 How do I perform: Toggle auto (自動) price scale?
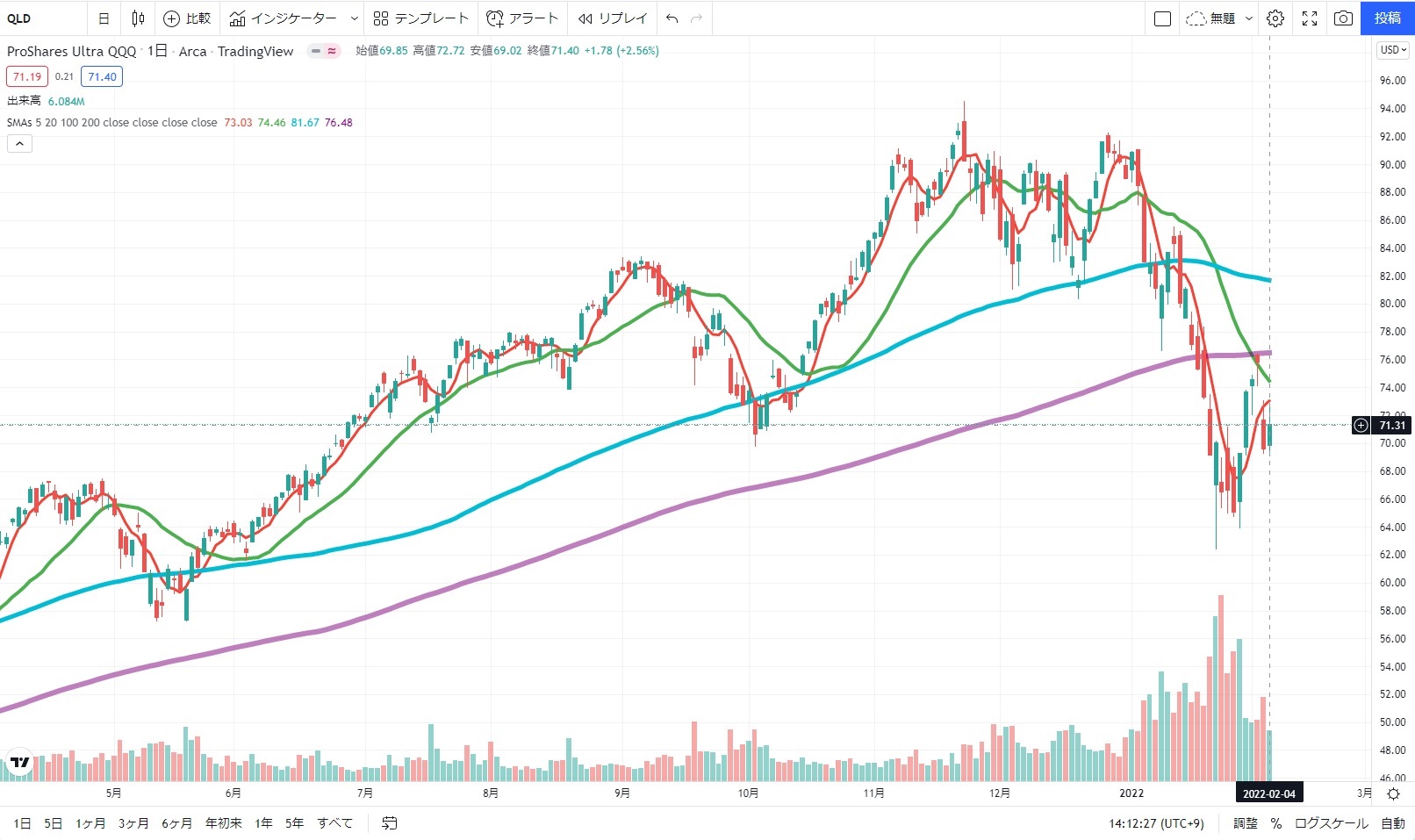click(1393, 822)
